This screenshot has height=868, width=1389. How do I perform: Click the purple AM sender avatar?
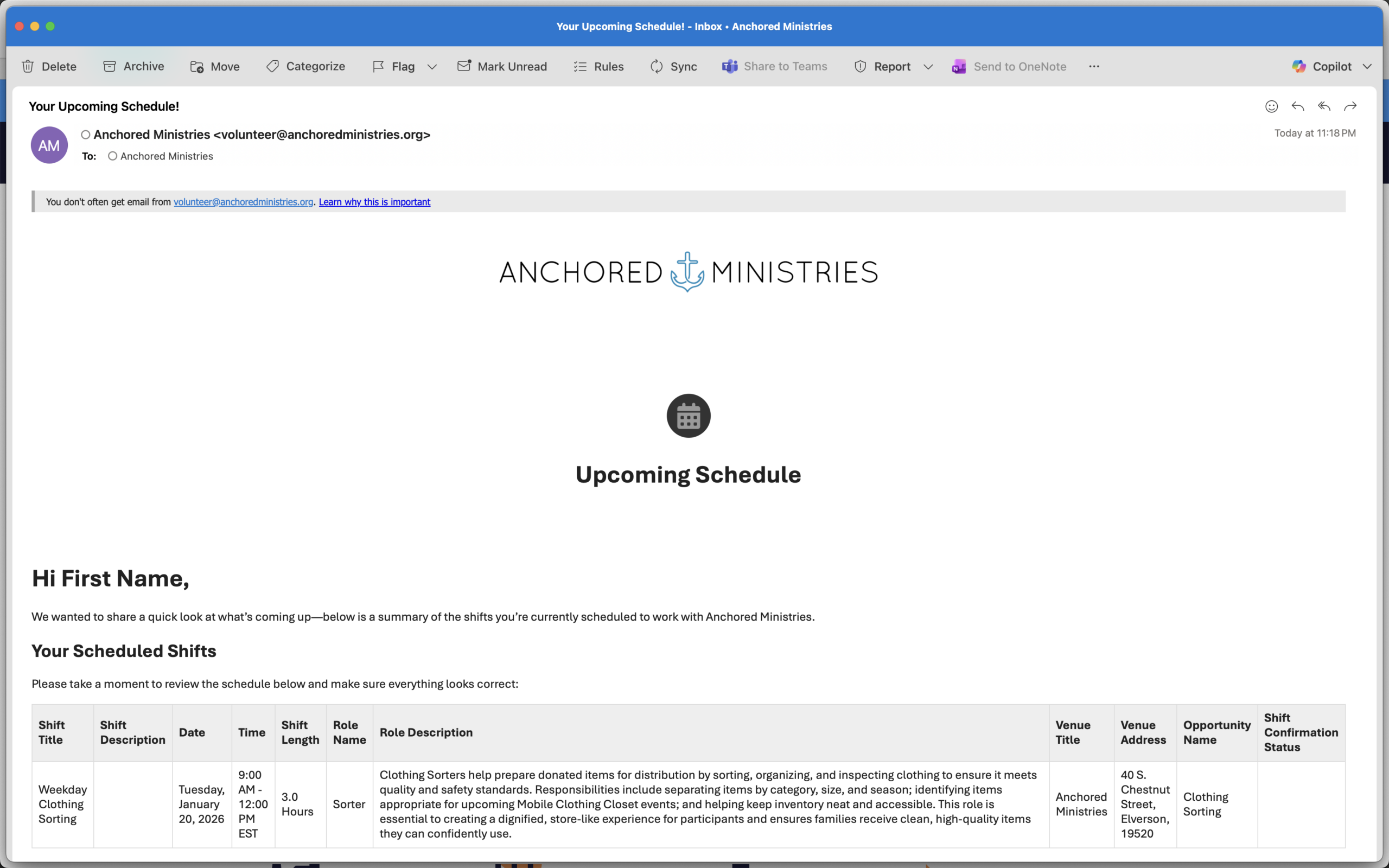(49, 145)
